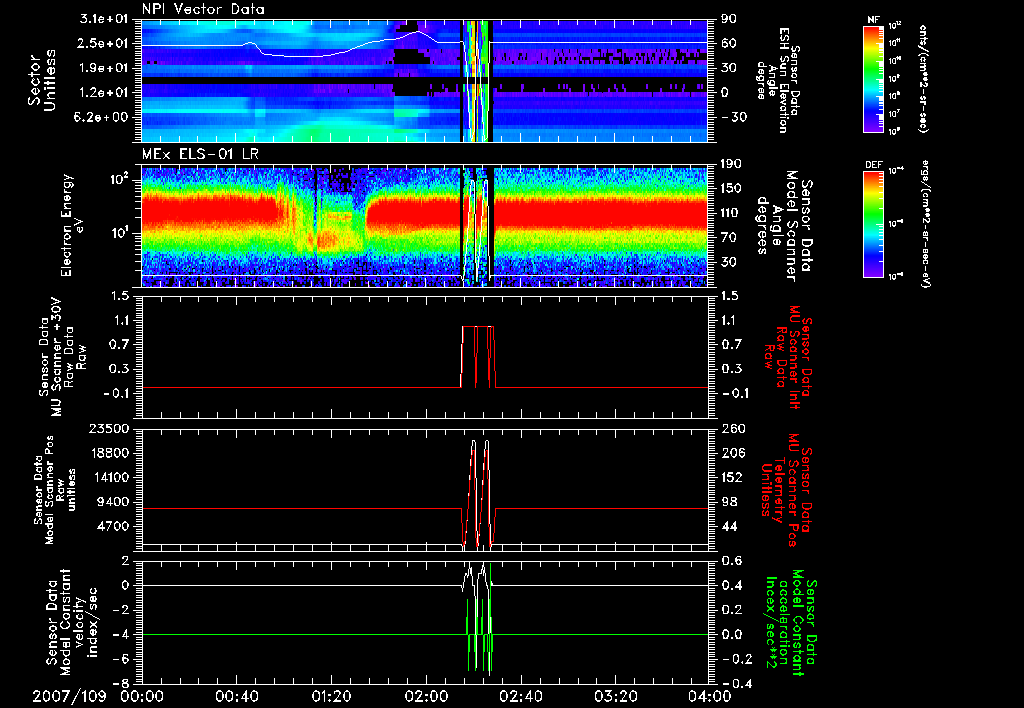This screenshot has height=708, width=1024.
Task: Click the "2007/109" date label
Action: (x=69, y=696)
